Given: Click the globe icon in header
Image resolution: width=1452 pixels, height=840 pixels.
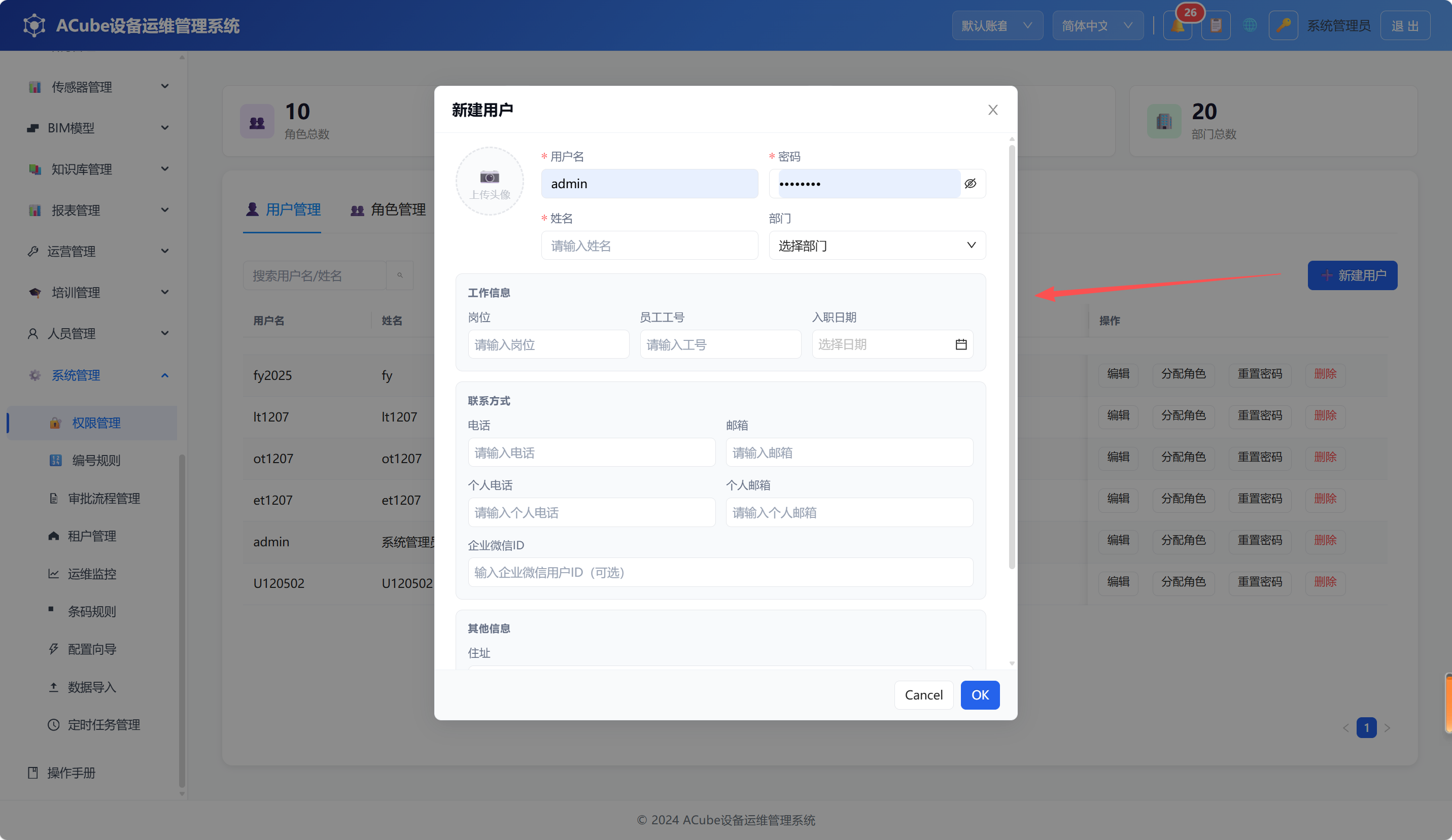Looking at the screenshot, I should click(1249, 26).
